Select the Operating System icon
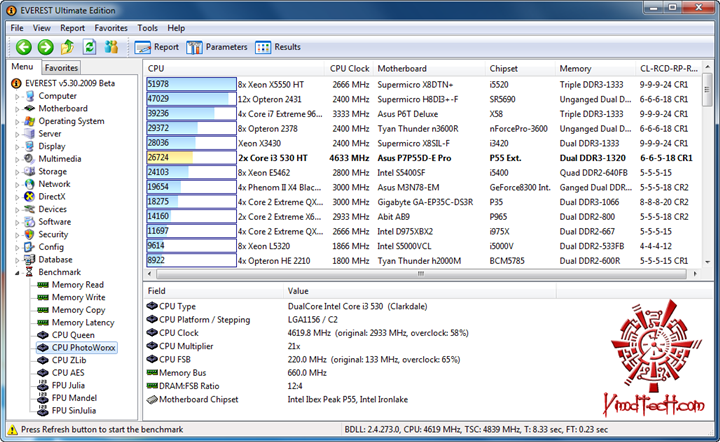Image resolution: width=720 pixels, height=442 pixels. pyautogui.click(x=30, y=121)
